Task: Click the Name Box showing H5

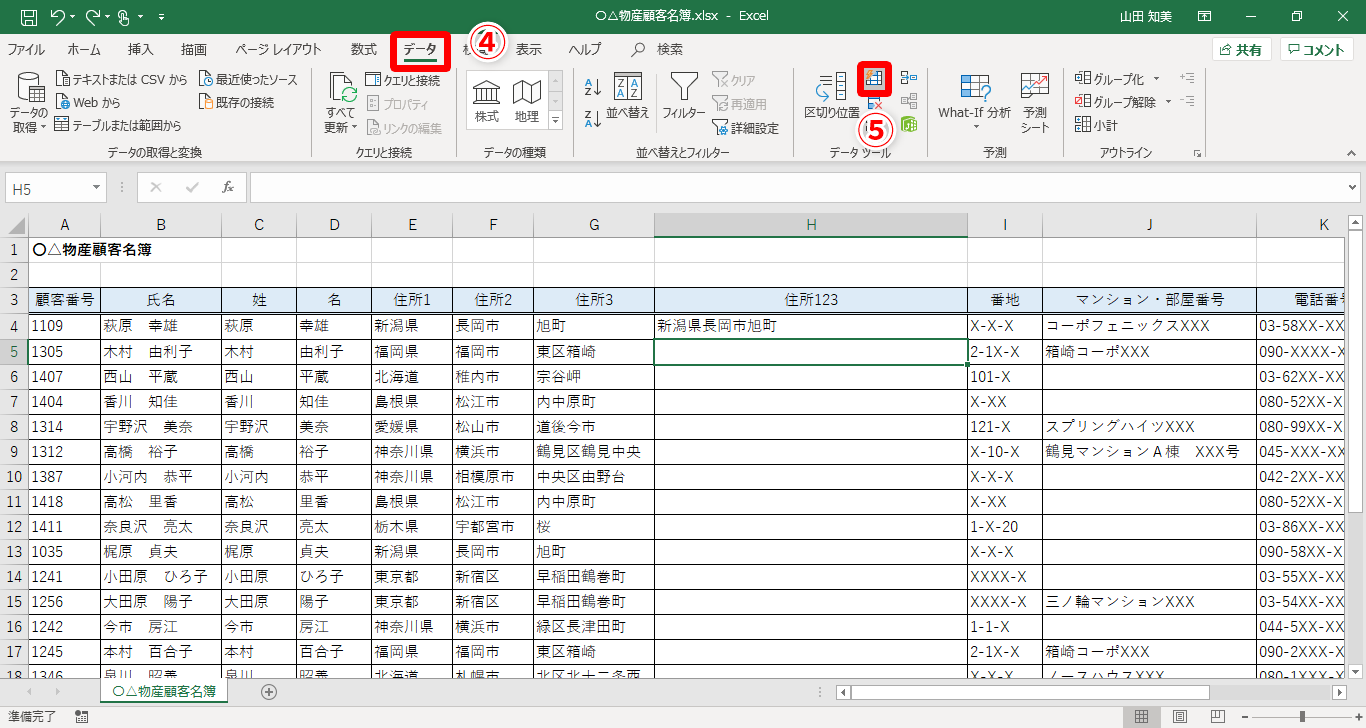Action: [48, 188]
